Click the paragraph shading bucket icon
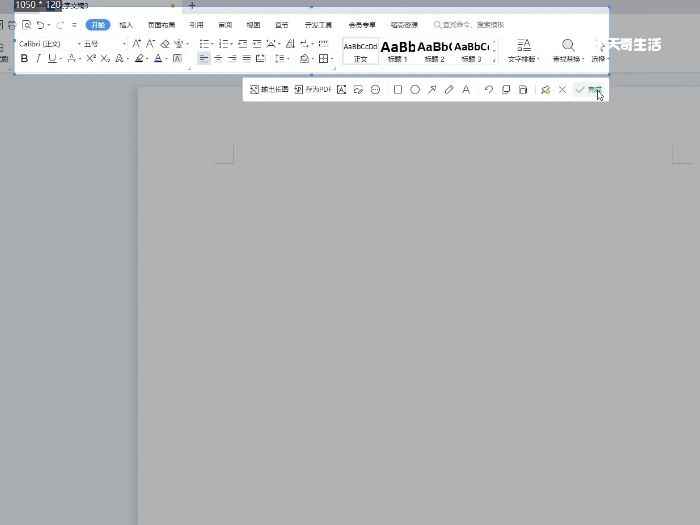 click(x=304, y=58)
